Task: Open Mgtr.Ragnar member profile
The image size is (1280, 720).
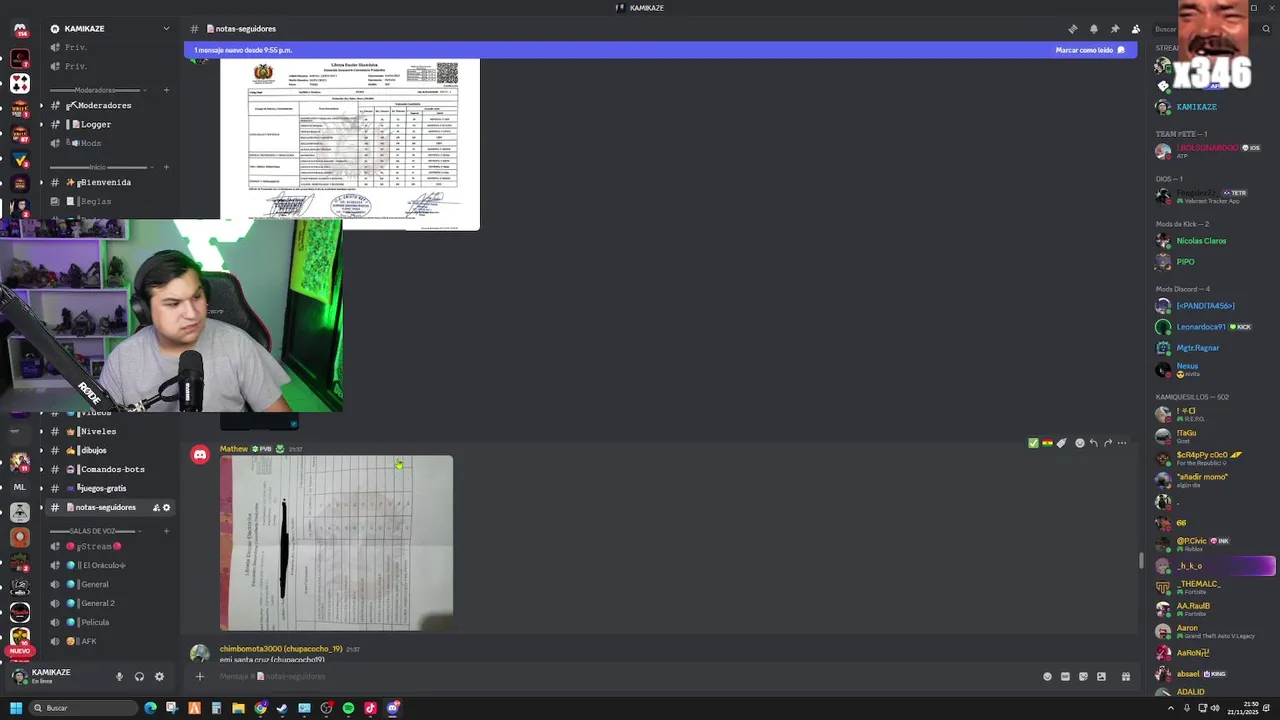Action: [x=1200, y=348]
